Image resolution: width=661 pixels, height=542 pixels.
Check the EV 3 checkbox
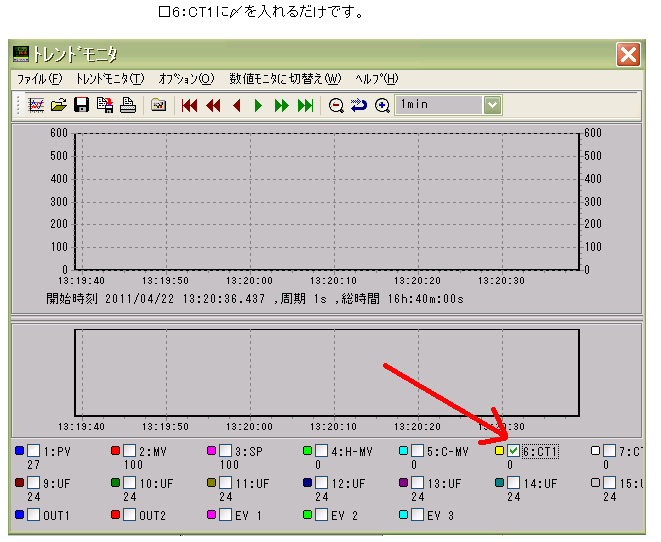pyautogui.click(x=417, y=515)
